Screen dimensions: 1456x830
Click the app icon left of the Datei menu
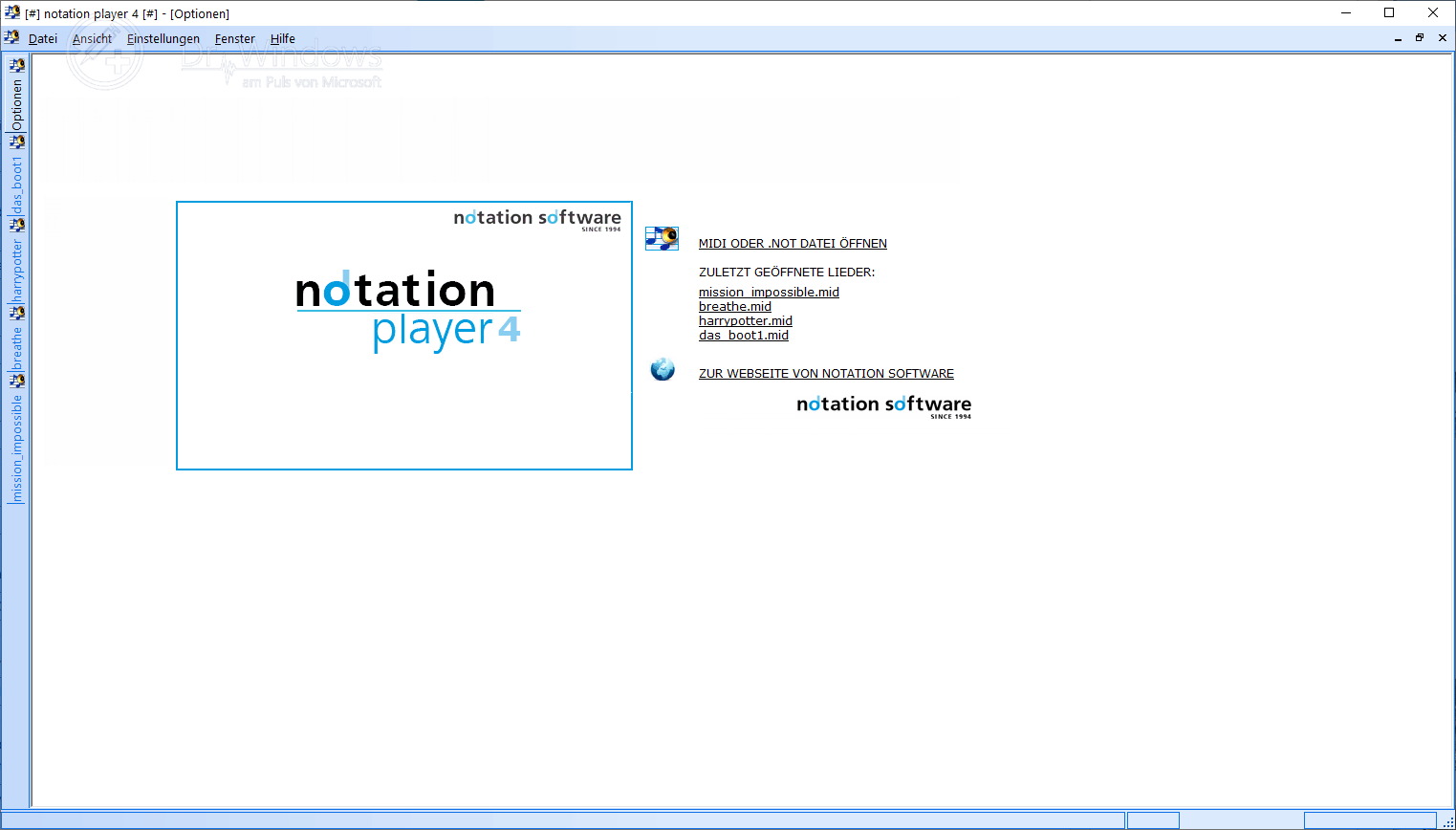click(12, 38)
